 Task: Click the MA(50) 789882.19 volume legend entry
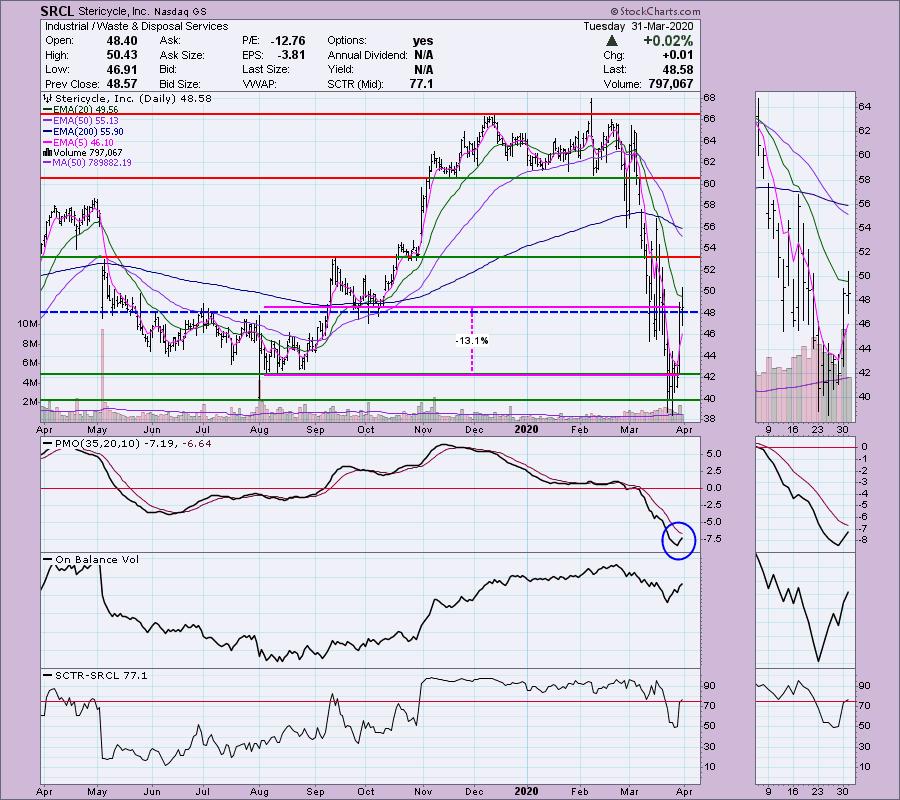coord(87,163)
